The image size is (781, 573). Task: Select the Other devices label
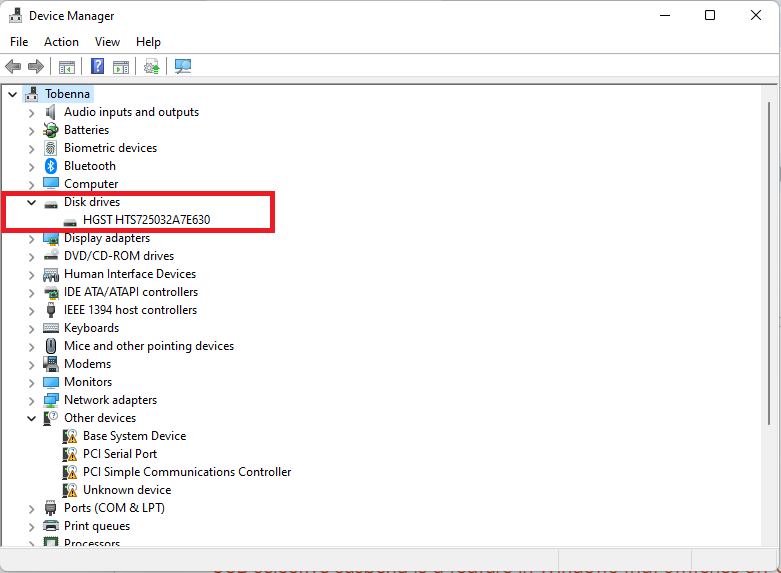point(100,418)
